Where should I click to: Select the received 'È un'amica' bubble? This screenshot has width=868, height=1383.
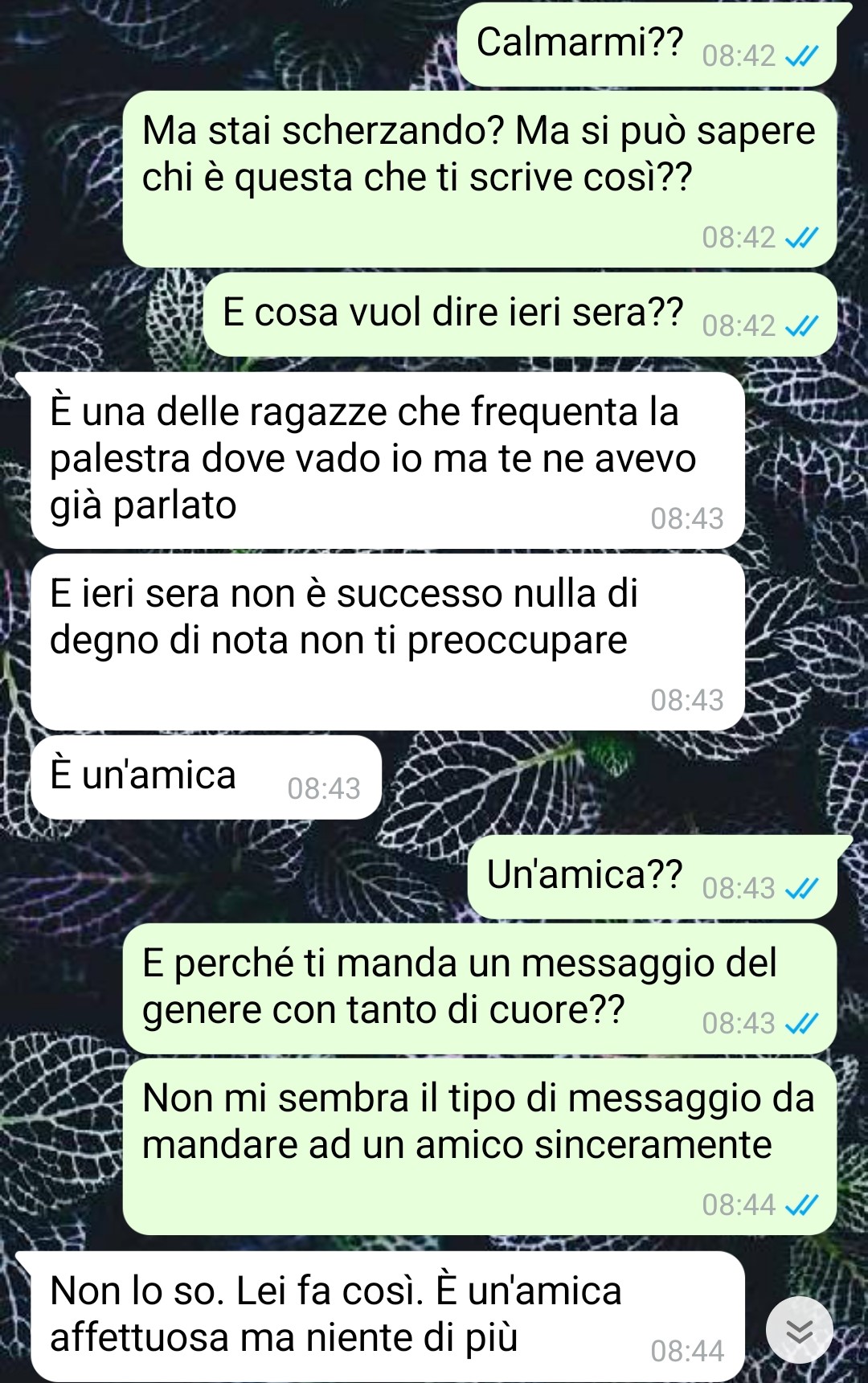pyautogui.click(x=206, y=777)
